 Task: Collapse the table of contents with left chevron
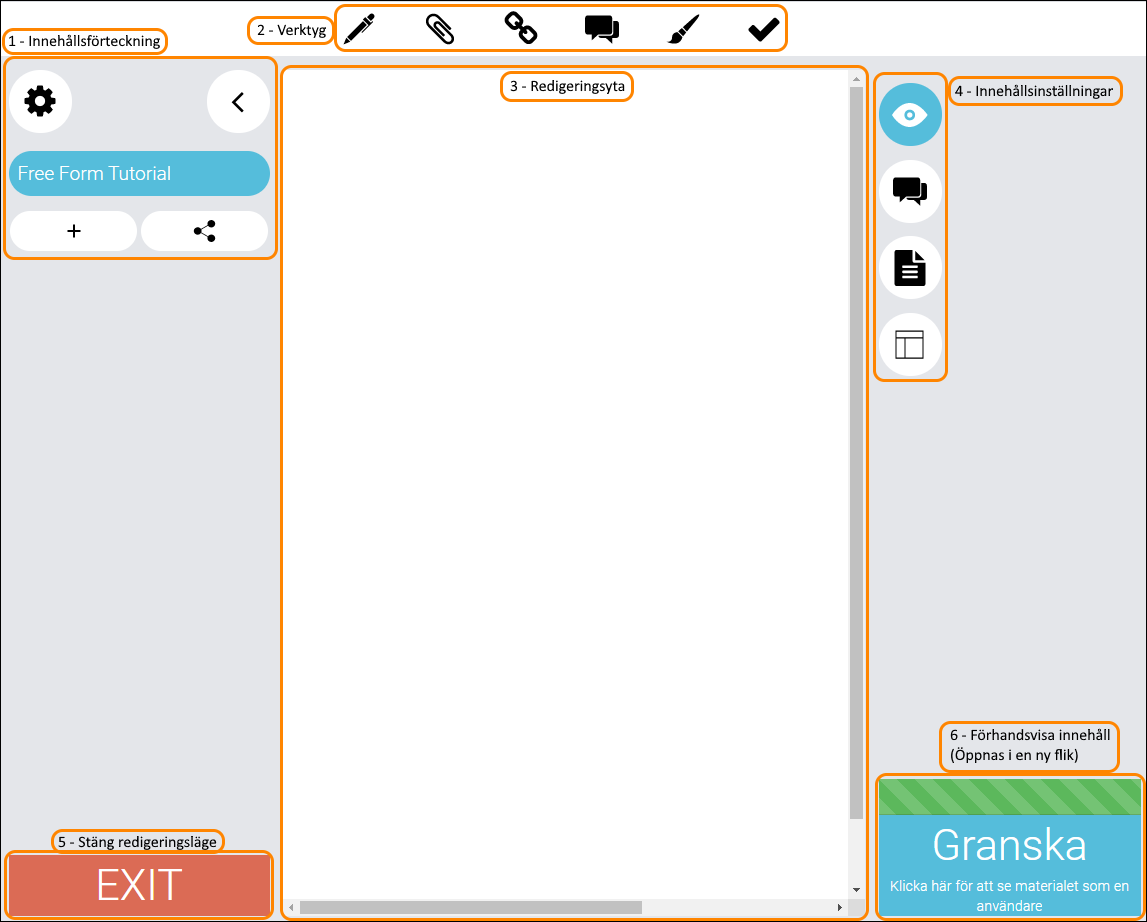click(x=238, y=102)
